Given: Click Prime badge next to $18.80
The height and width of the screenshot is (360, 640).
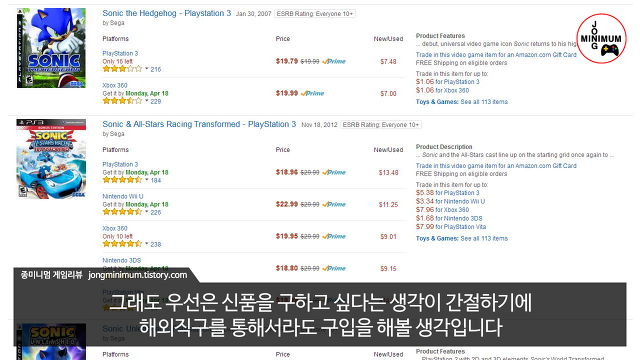Looking at the screenshot, I should pyautogui.click(x=334, y=268).
